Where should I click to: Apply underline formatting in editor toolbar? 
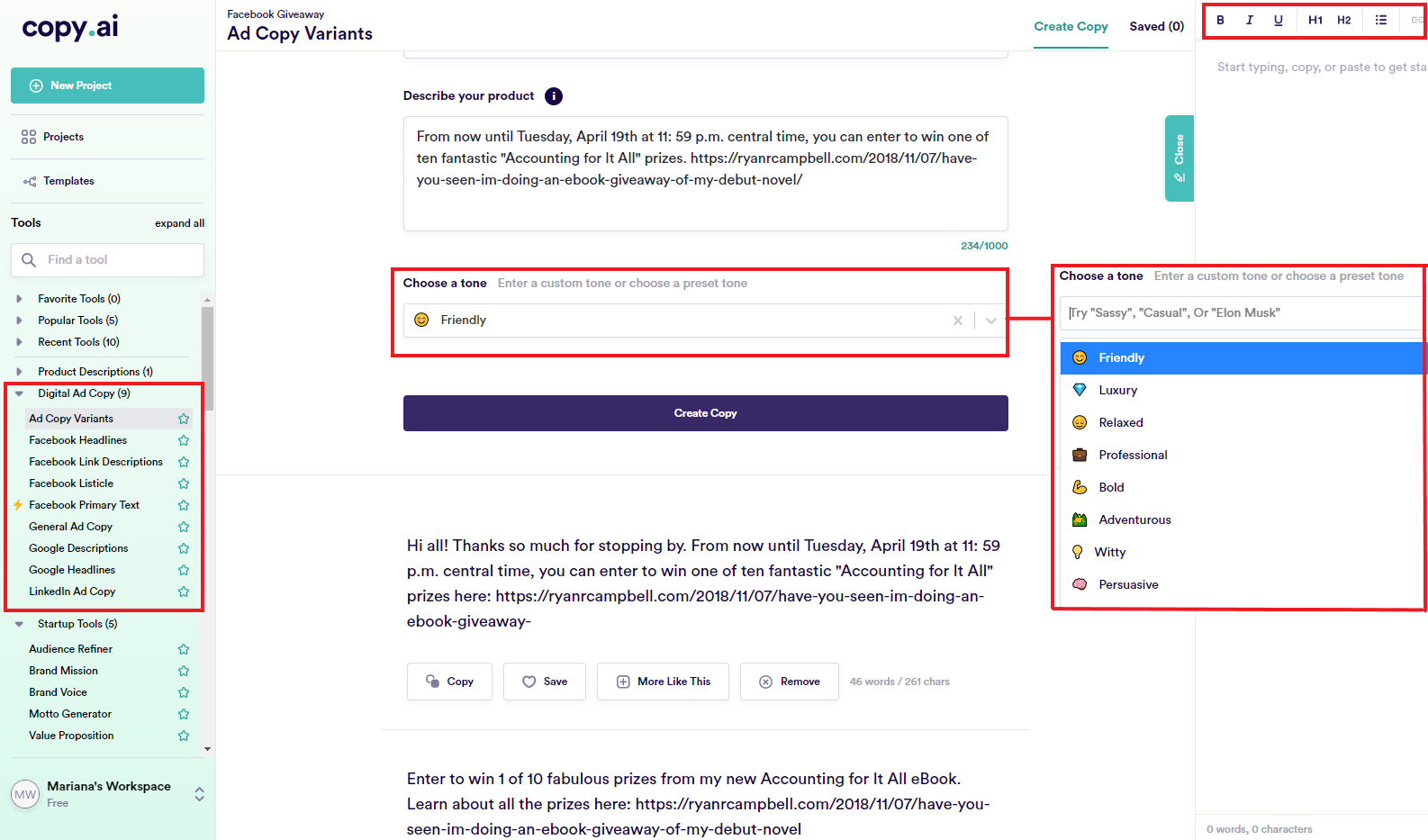1278,20
